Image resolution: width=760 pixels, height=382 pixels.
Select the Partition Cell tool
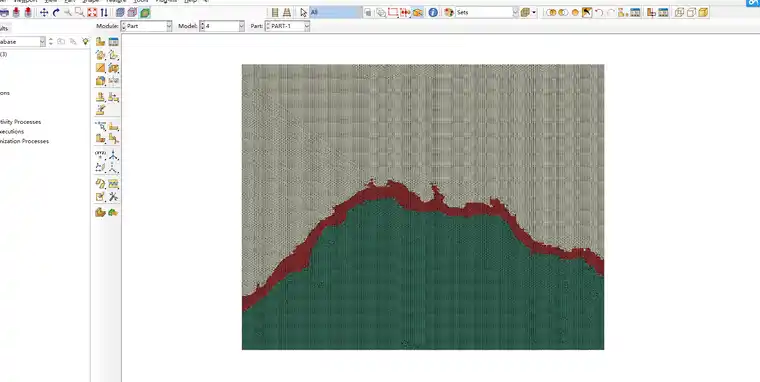[100, 139]
